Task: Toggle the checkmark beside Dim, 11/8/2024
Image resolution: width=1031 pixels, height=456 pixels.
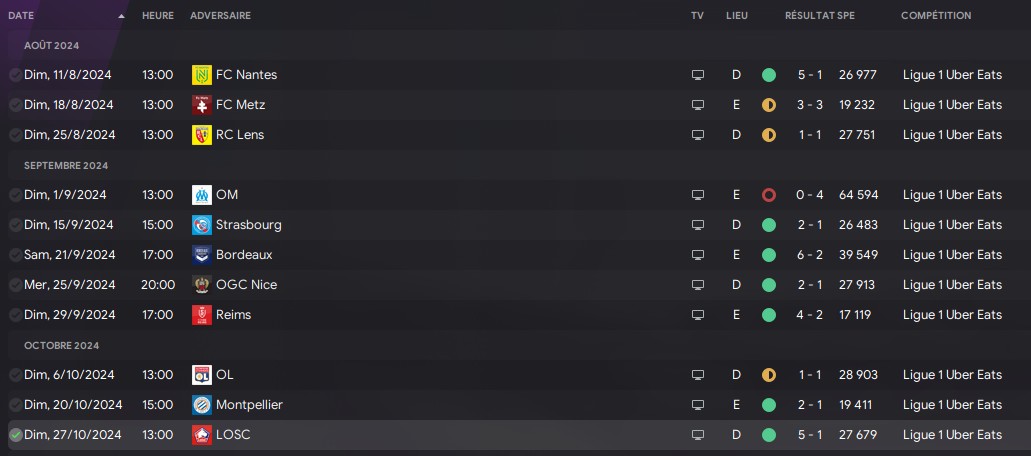Action: (x=15, y=75)
